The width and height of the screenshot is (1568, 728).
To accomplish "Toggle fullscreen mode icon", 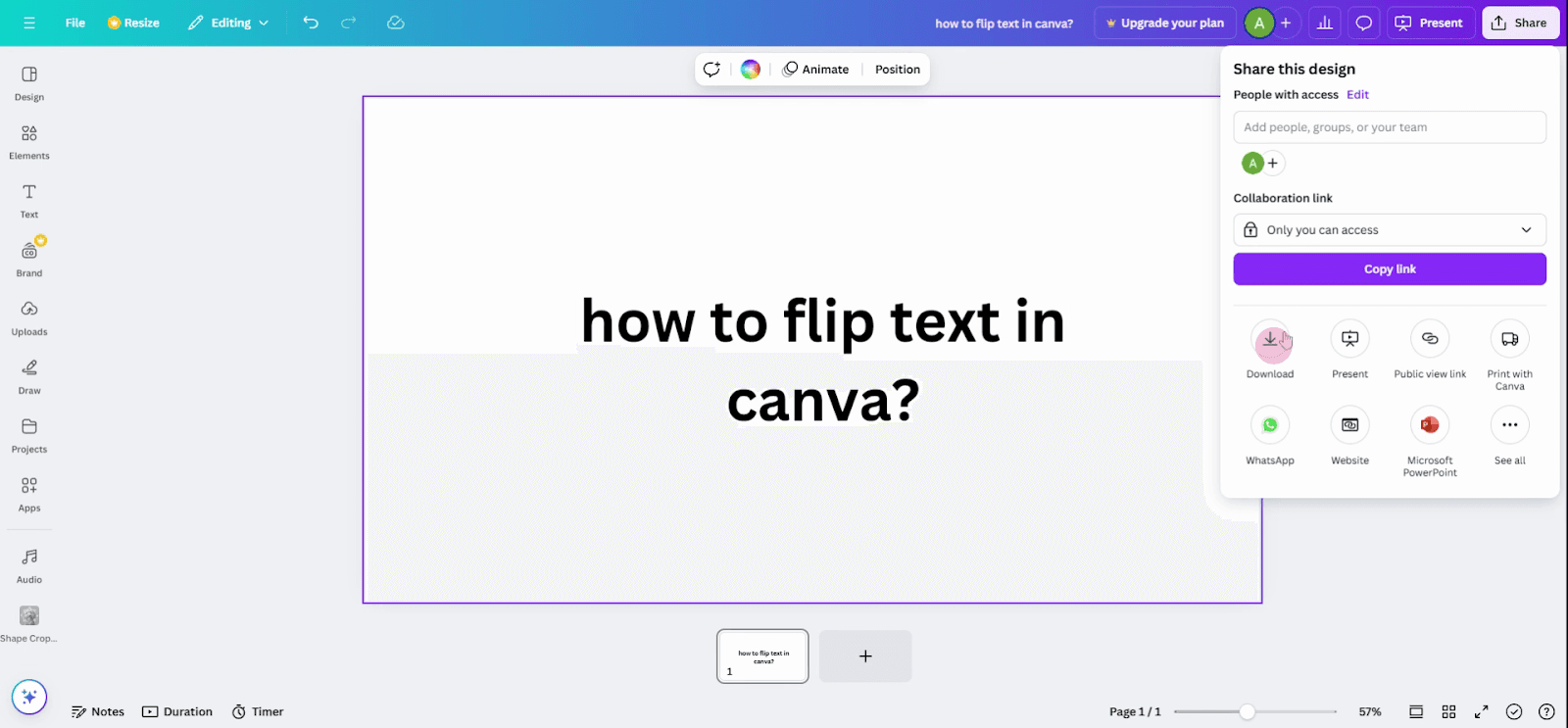I will click(x=1482, y=711).
